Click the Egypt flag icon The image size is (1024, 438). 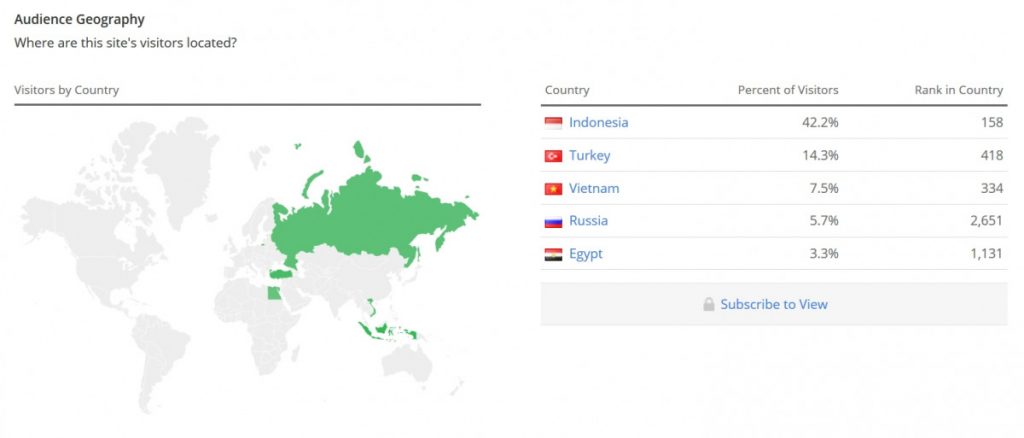click(553, 254)
